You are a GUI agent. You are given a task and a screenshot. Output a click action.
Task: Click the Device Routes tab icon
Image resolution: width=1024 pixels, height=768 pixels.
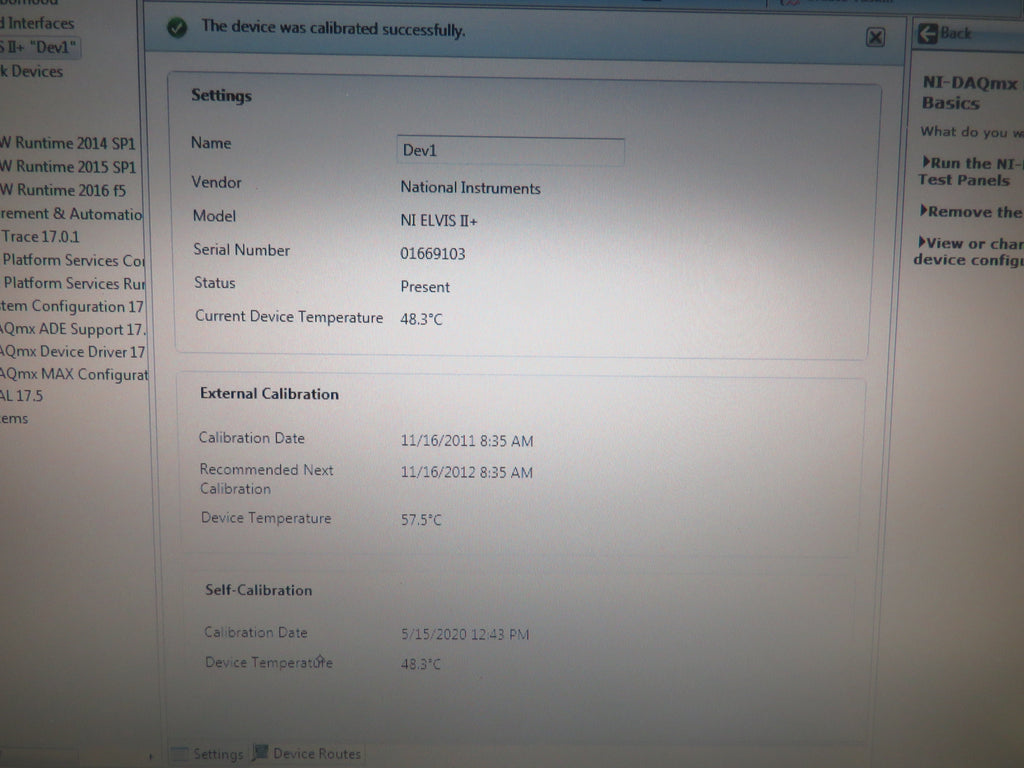261,754
